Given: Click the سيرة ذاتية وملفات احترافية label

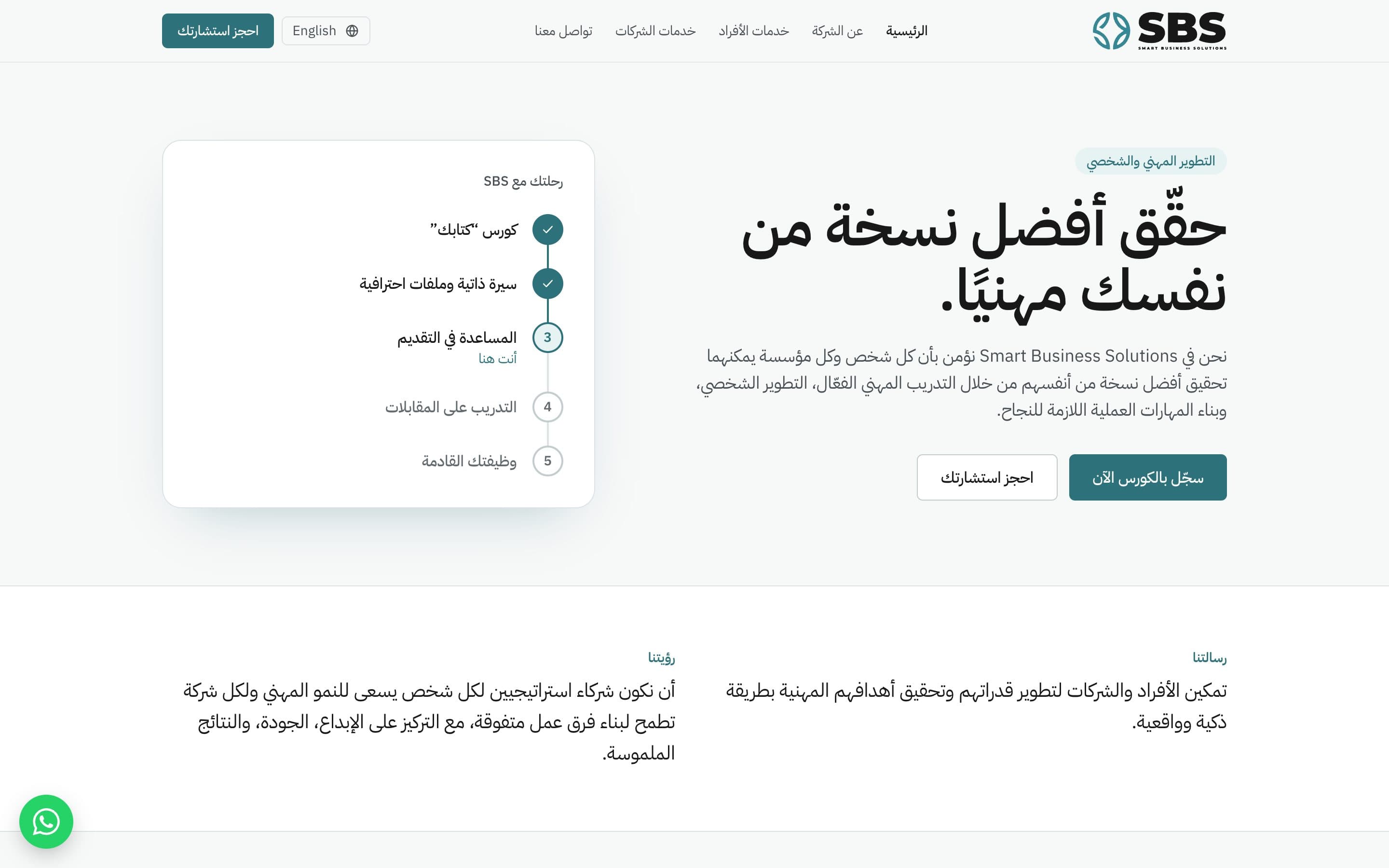Looking at the screenshot, I should click(x=438, y=284).
